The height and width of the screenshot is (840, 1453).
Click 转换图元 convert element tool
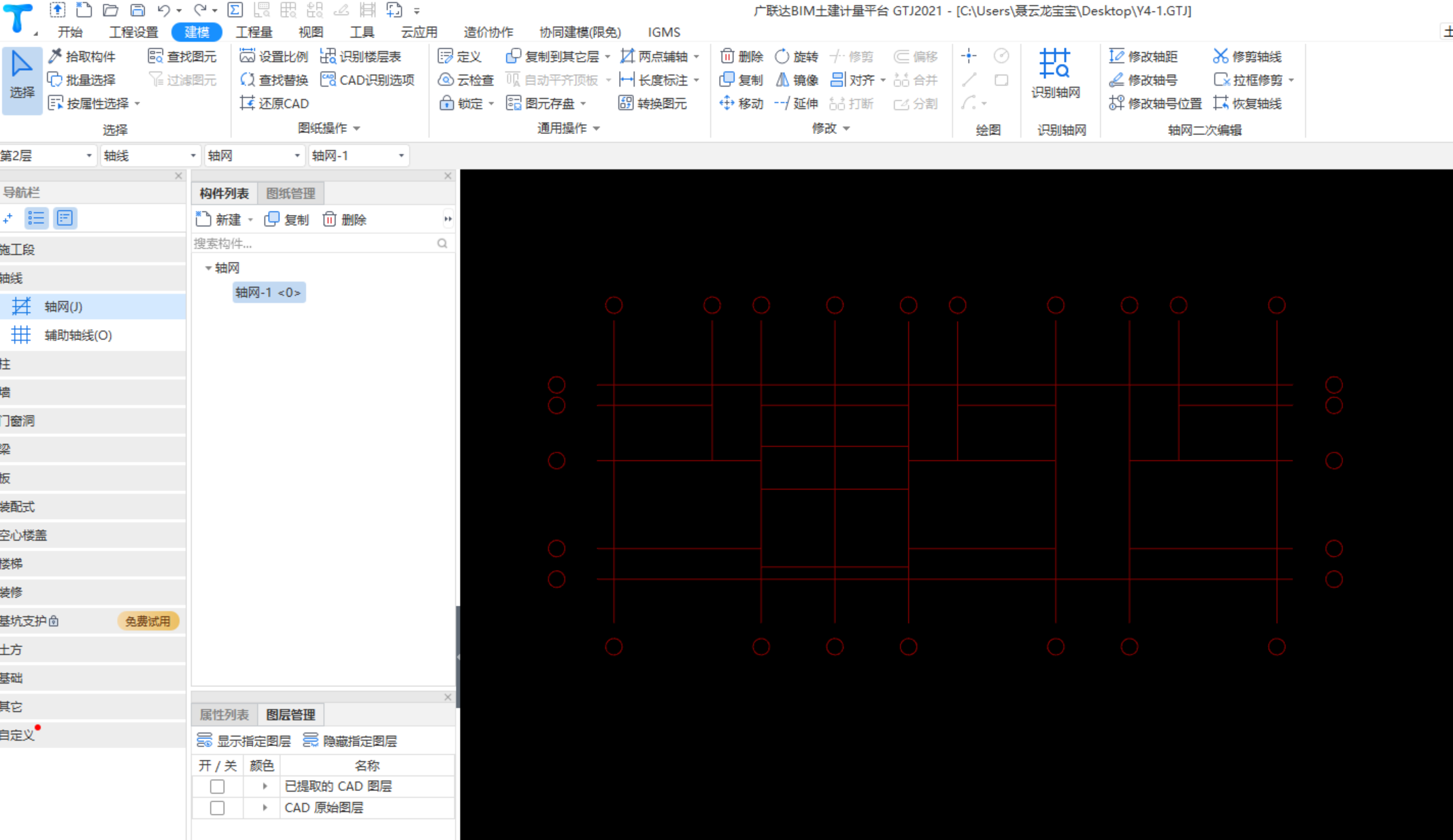point(653,103)
